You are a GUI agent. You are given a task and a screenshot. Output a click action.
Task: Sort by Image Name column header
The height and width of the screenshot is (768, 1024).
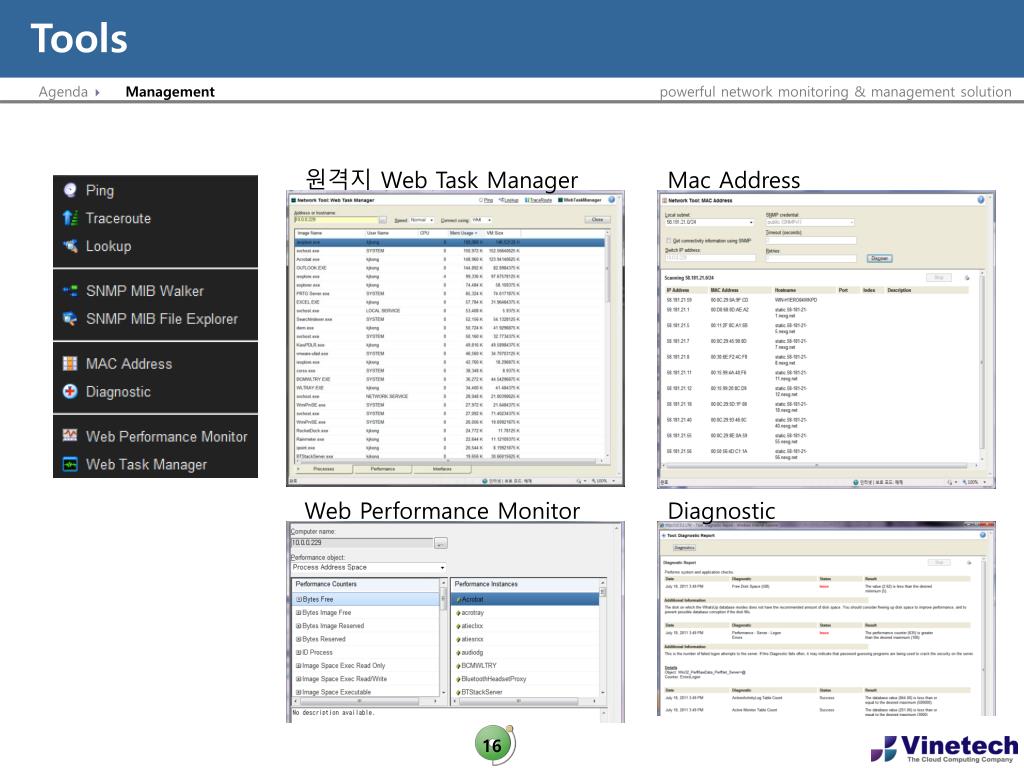click(x=330, y=233)
